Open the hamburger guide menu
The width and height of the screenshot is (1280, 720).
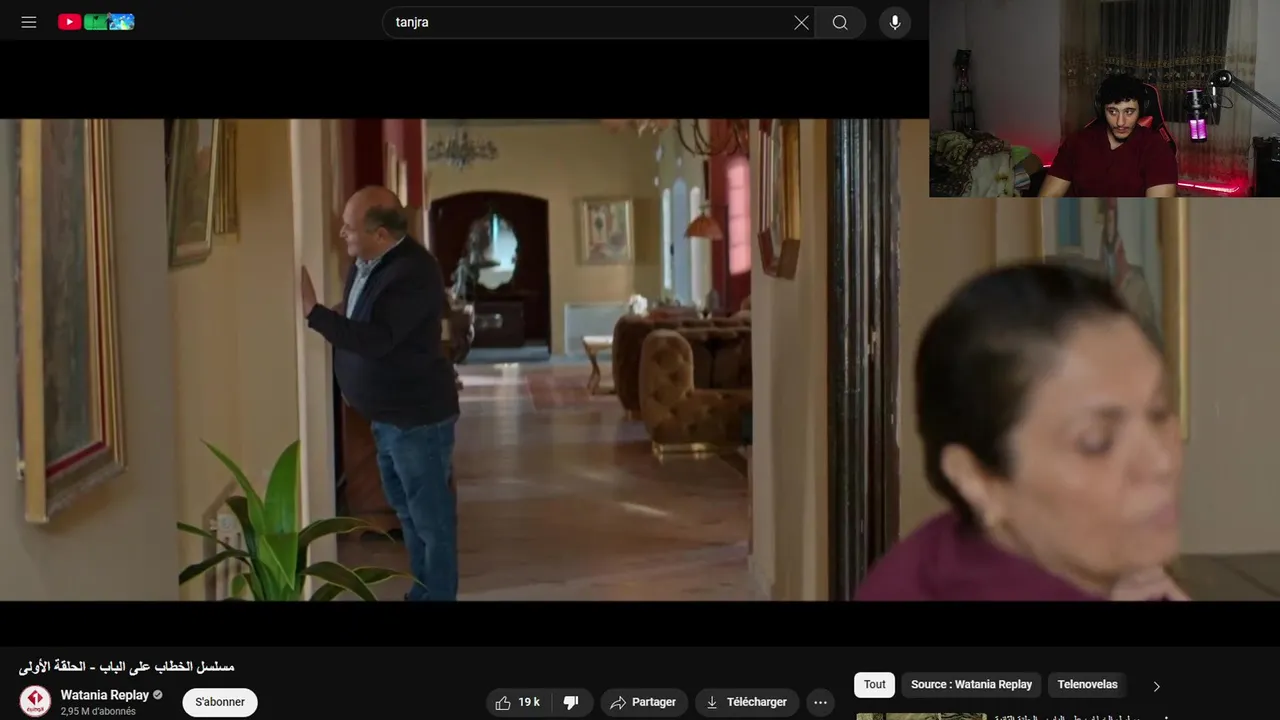[29, 22]
